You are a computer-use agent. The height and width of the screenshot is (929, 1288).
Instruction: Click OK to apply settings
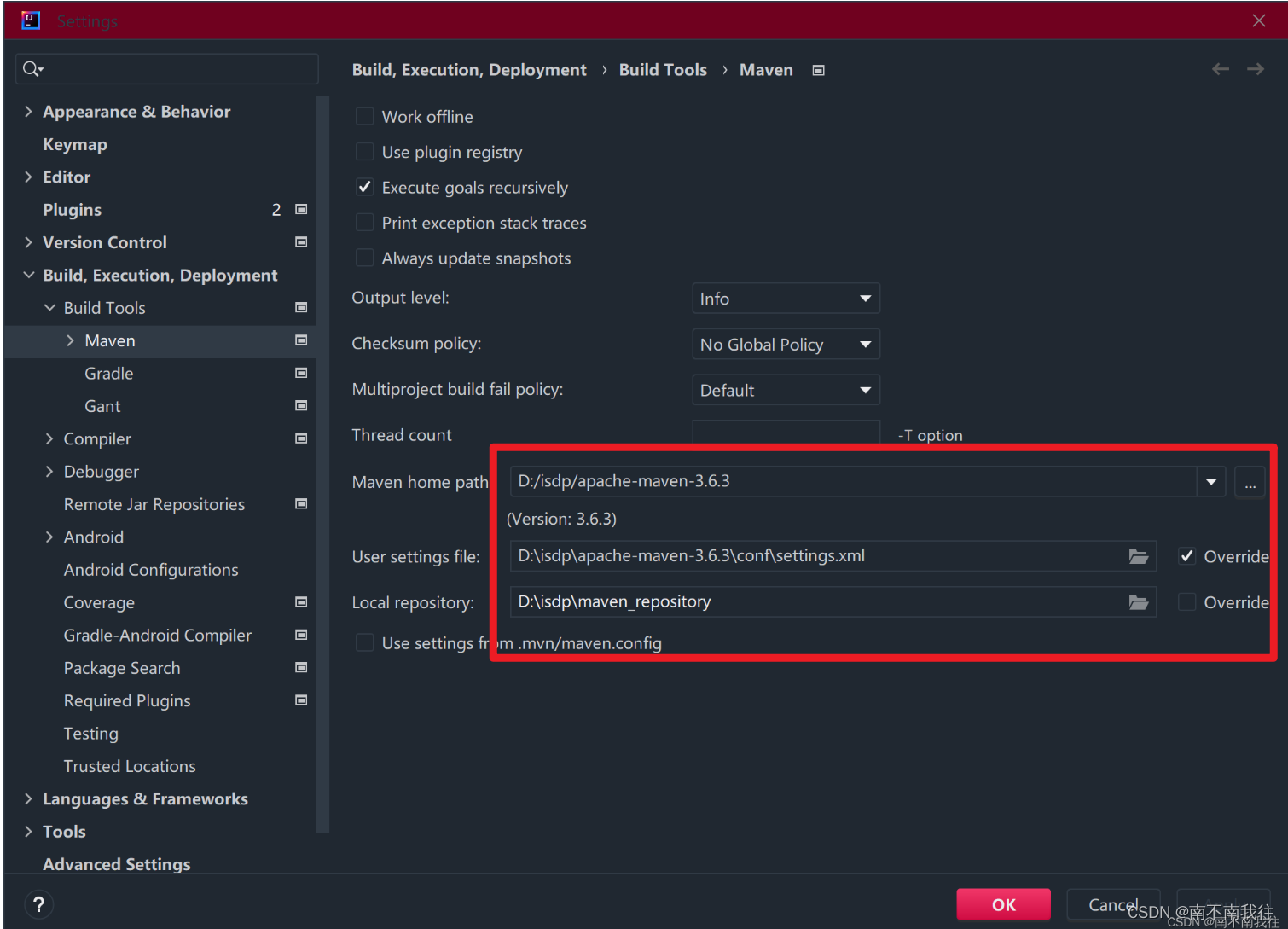tap(1003, 904)
